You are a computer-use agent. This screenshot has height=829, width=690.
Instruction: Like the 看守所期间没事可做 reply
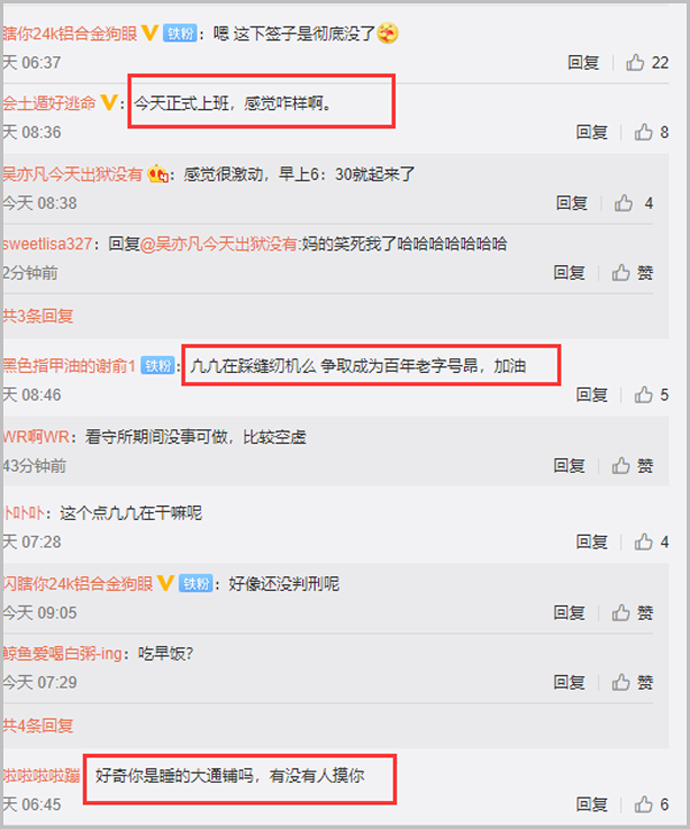point(621,466)
